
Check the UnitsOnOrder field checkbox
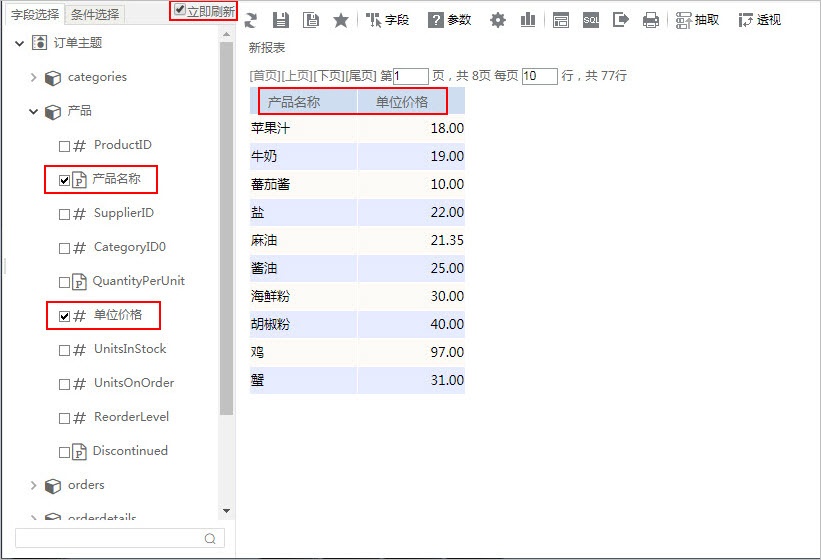[x=64, y=384]
